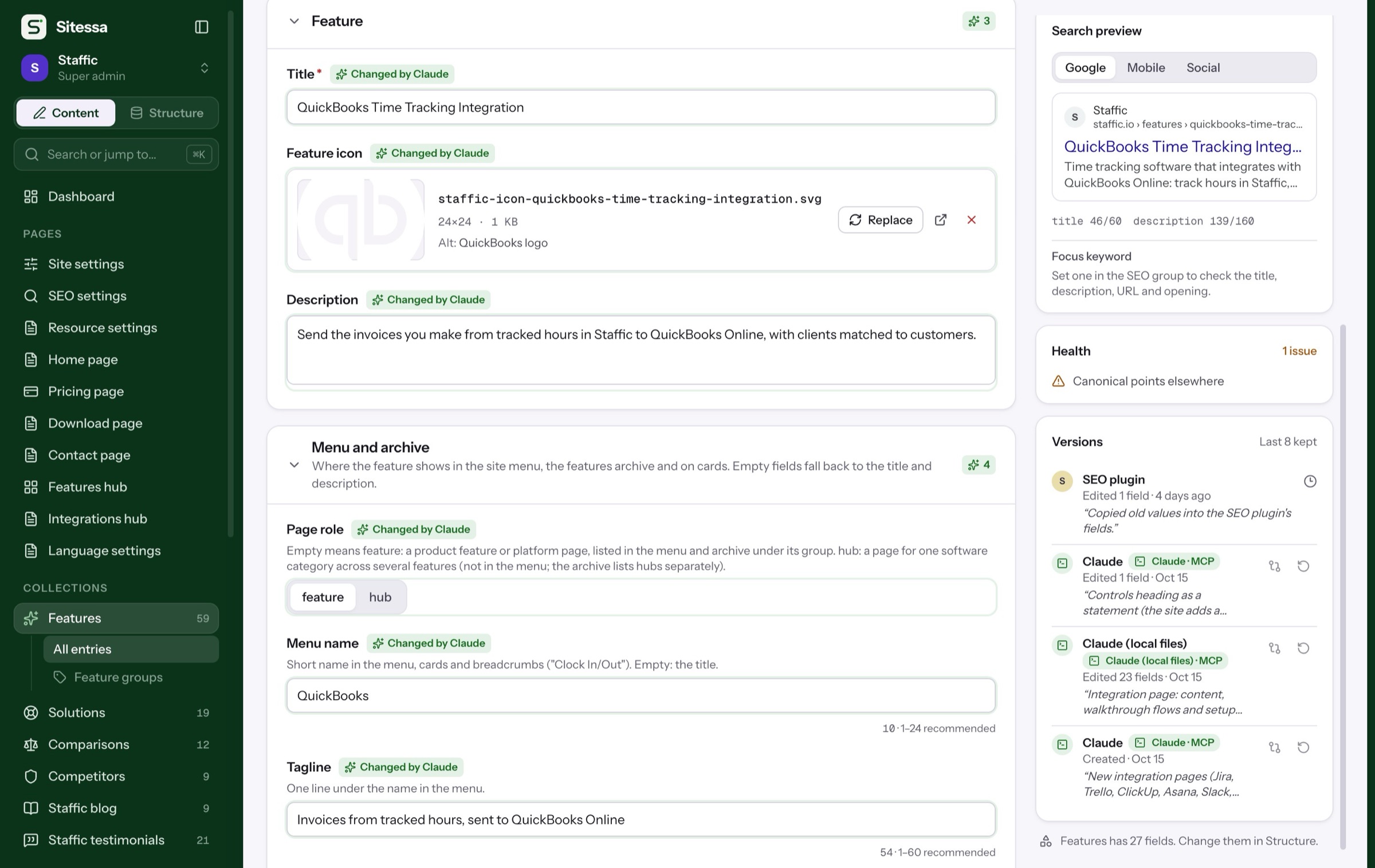Switch to the Structure tab

[x=167, y=113]
